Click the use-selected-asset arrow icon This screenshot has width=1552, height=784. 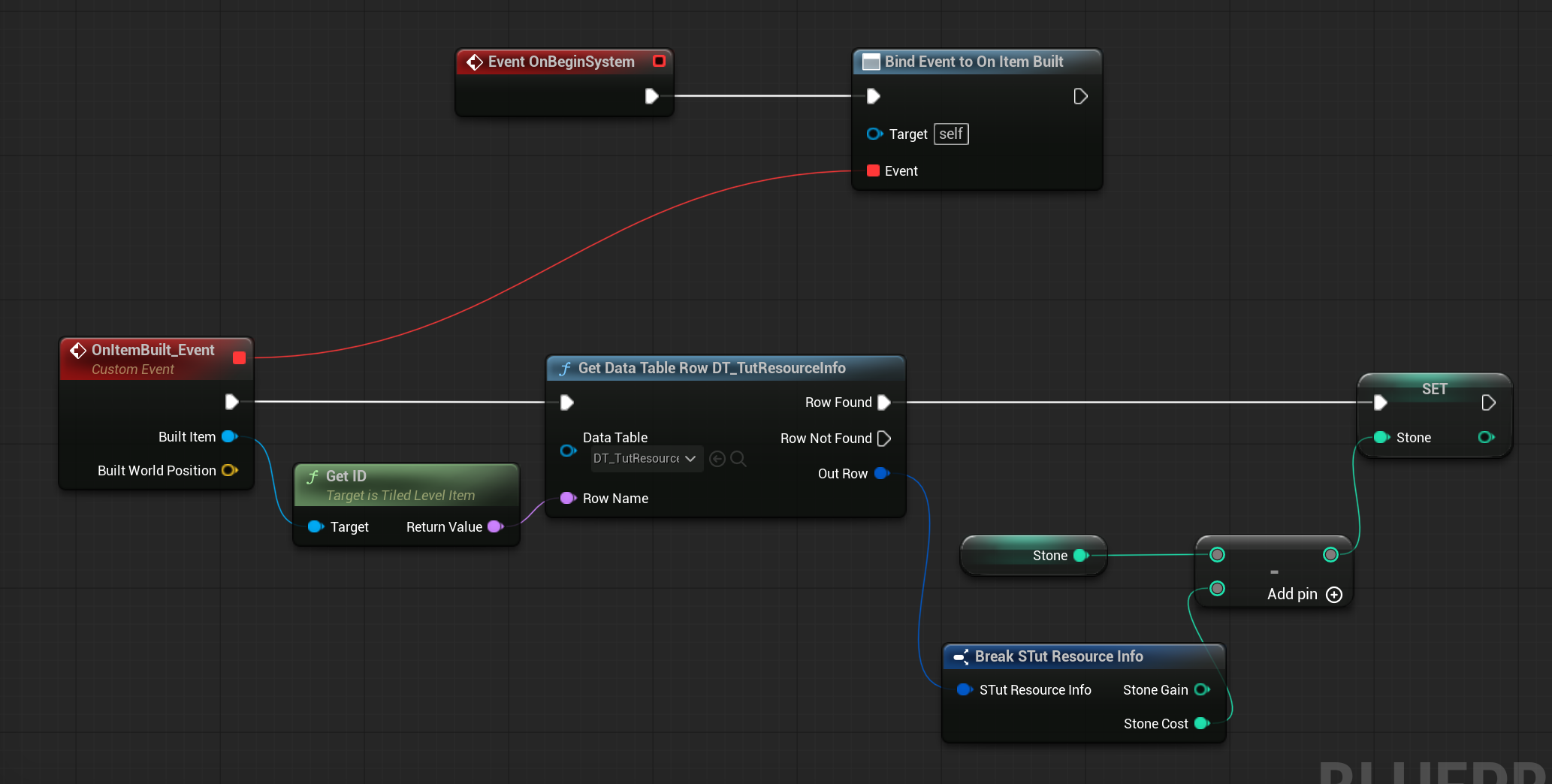[x=717, y=459]
